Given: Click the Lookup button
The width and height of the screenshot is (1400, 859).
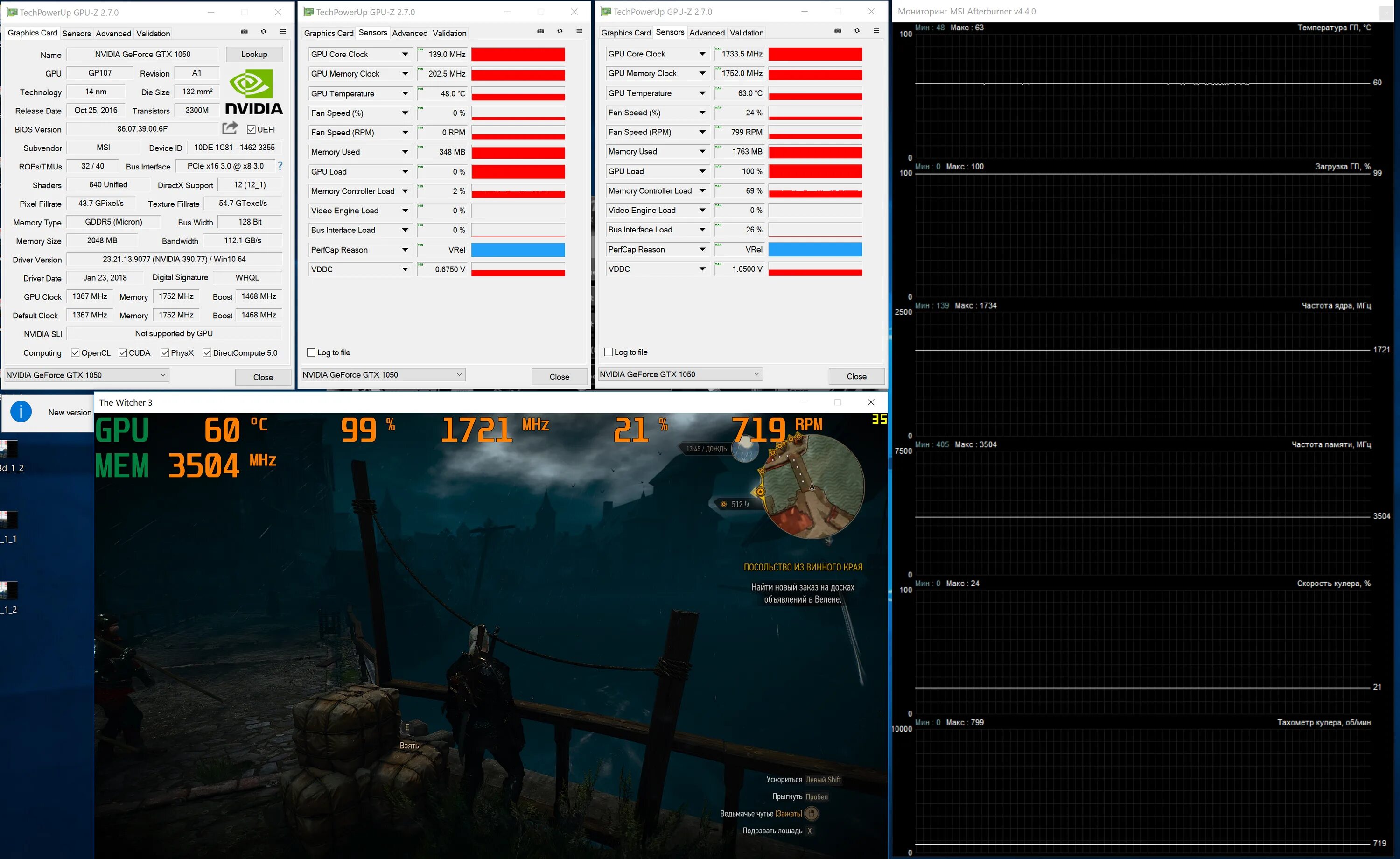Looking at the screenshot, I should pyautogui.click(x=254, y=55).
